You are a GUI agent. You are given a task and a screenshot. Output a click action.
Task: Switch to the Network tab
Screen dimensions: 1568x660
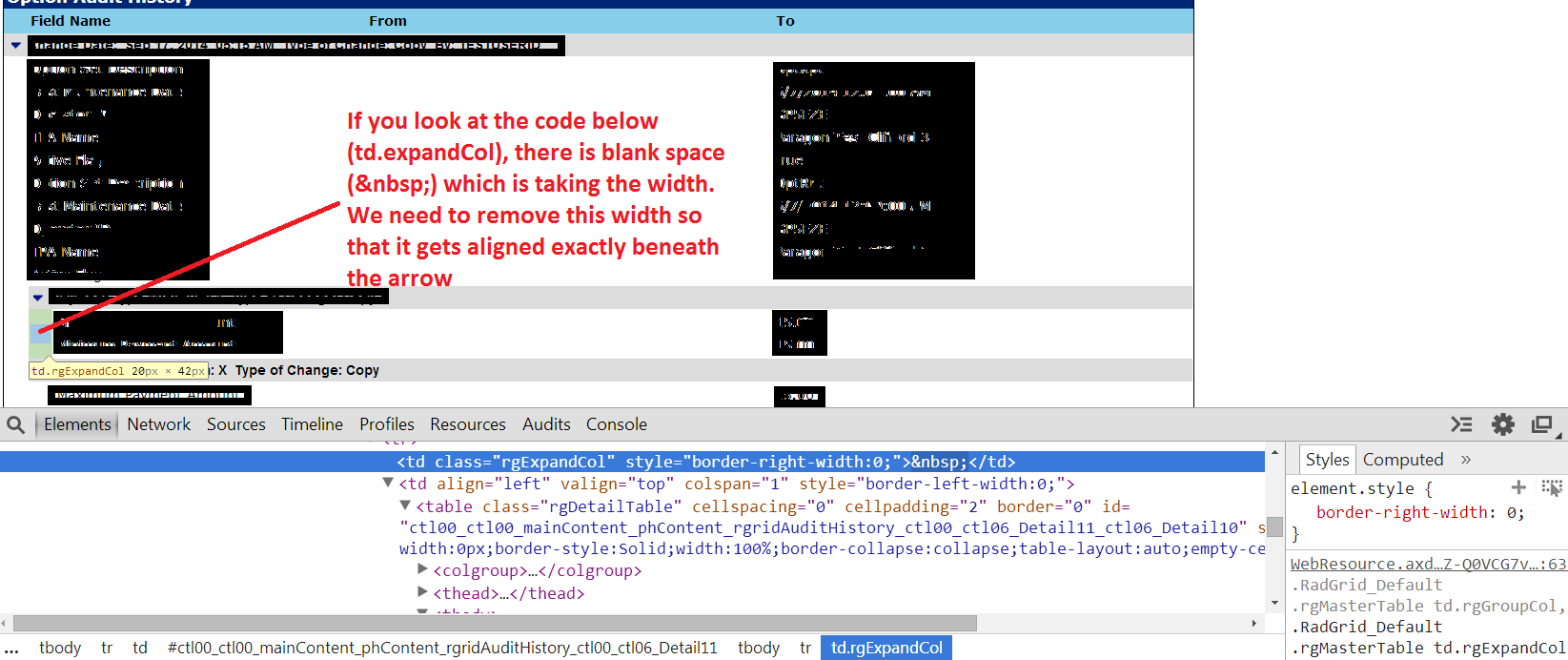[x=159, y=424]
